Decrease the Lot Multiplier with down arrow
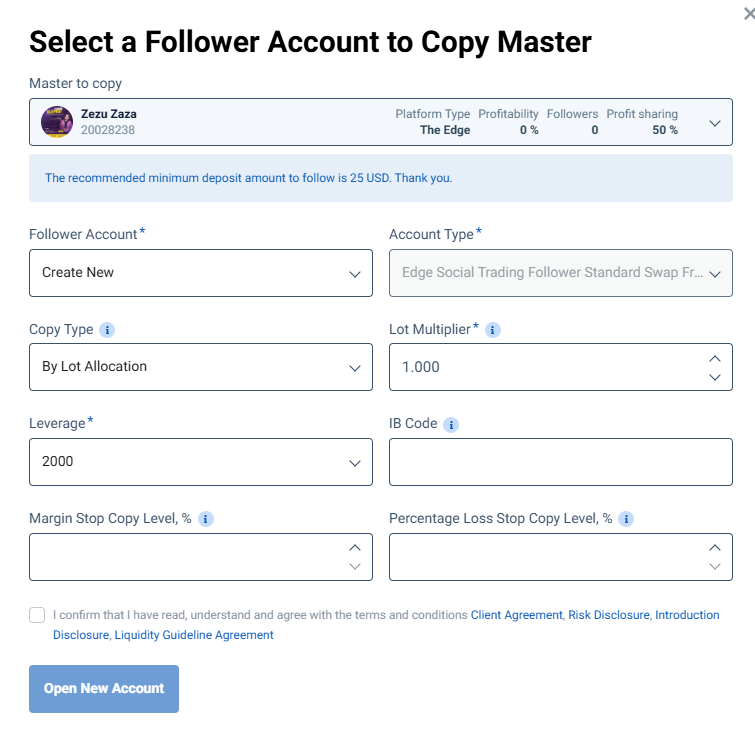 [x=715, y=377]
